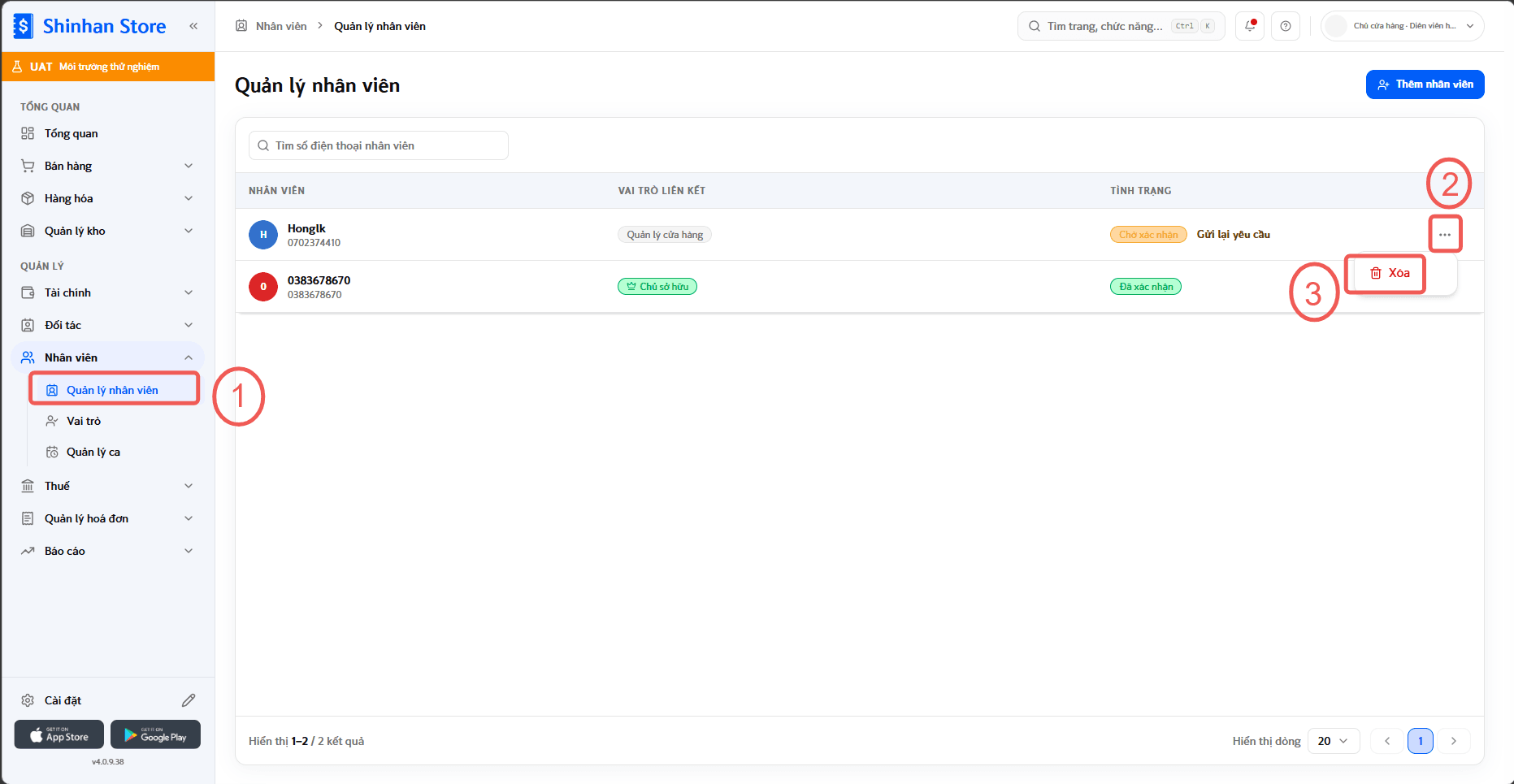Open the App Store download badge
The width and height of the screenshot is (1514, 784).
pyautogui.click(x=59, y=734)
